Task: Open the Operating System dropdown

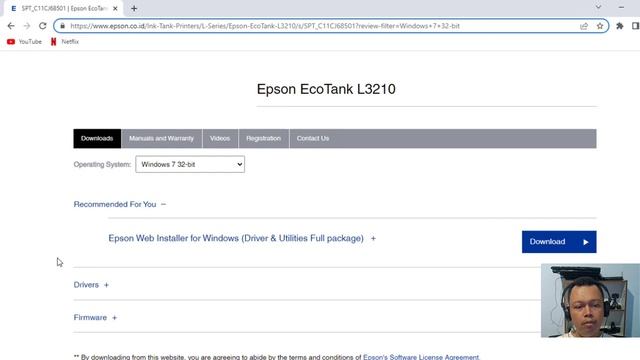Action: point(190,164)
